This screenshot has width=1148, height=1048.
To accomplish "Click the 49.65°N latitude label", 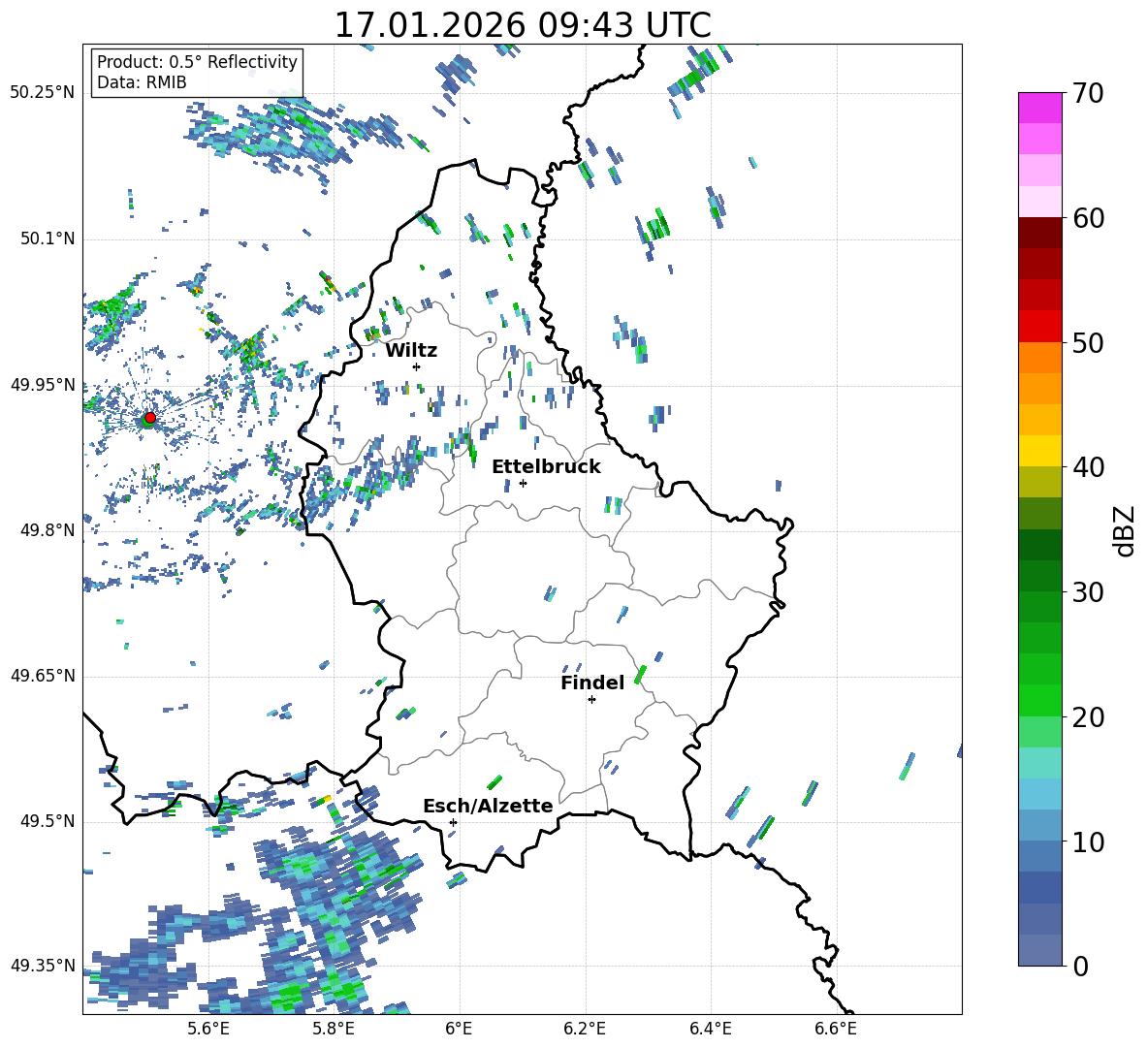I will [43, 676].
